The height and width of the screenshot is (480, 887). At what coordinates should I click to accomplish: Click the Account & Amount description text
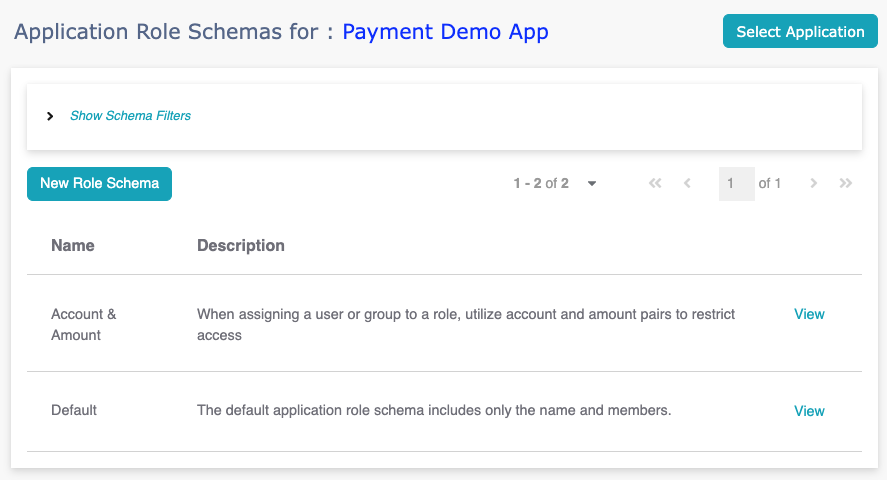coord(466,325)
